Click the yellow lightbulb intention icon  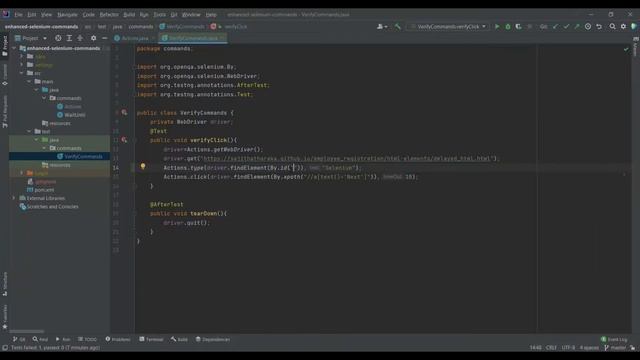143,167
